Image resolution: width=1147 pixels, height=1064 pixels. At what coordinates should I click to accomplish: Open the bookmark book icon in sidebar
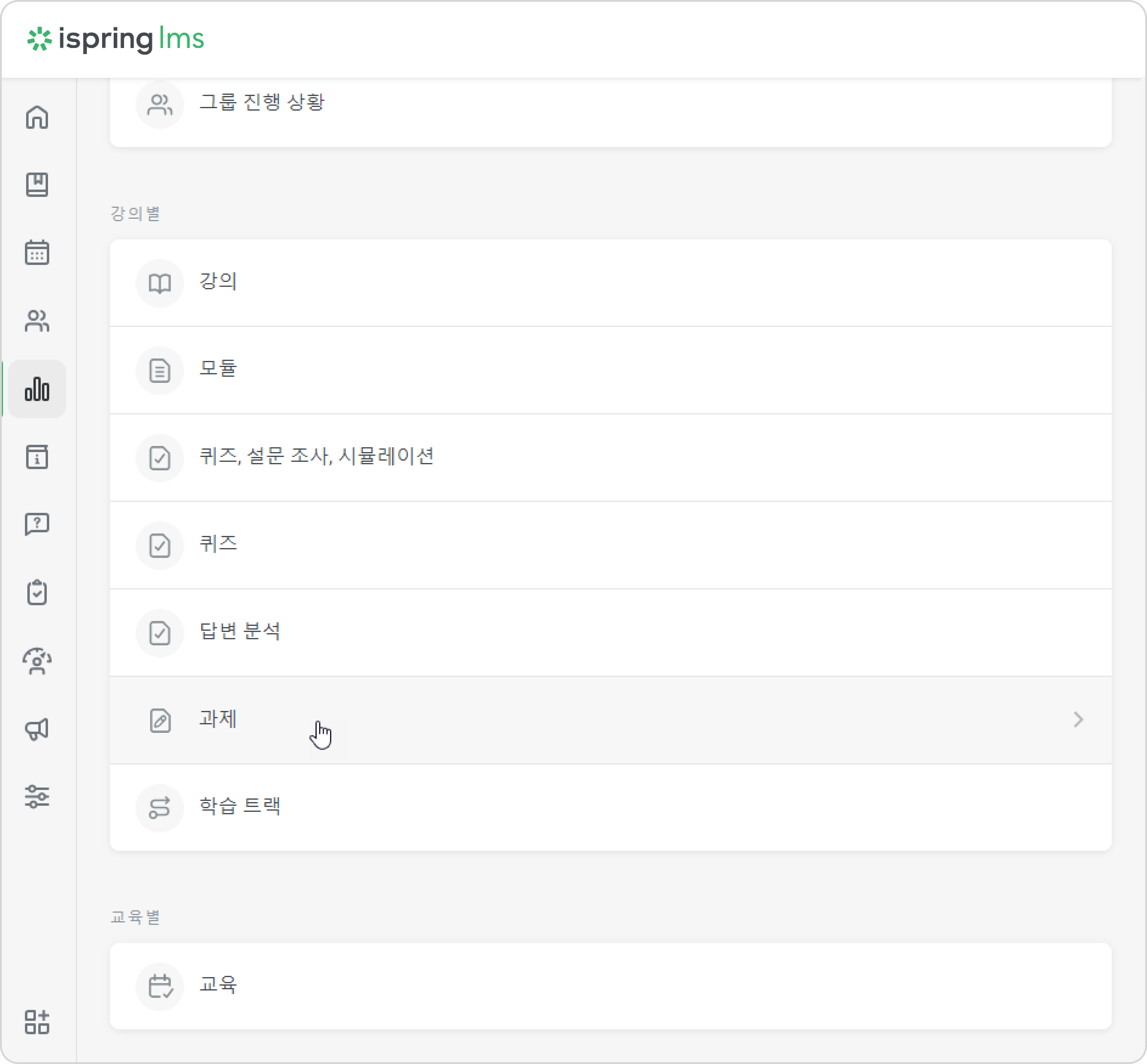click(37, 185)
